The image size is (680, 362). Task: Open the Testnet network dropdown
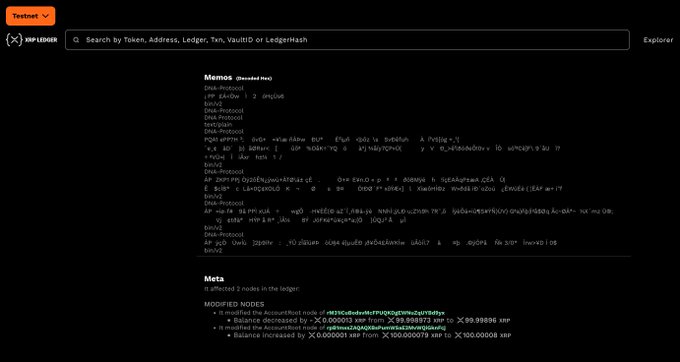coord(30,16)
